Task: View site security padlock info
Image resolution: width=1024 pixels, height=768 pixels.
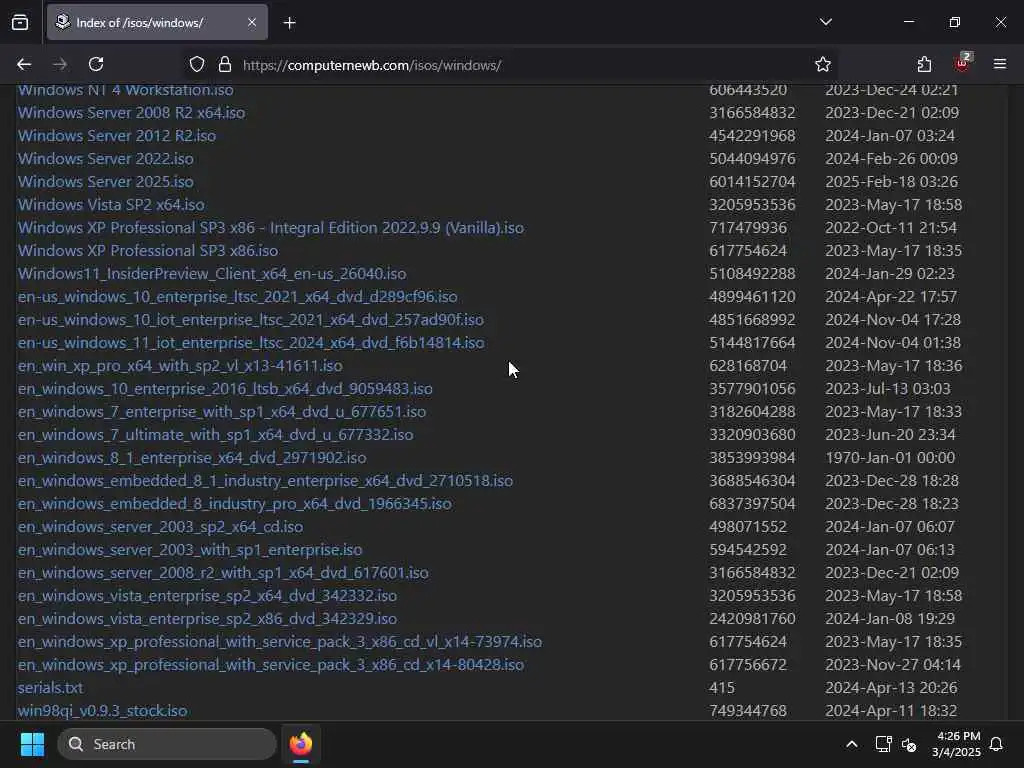Action: pyautogui.click(x=225, y=65)
